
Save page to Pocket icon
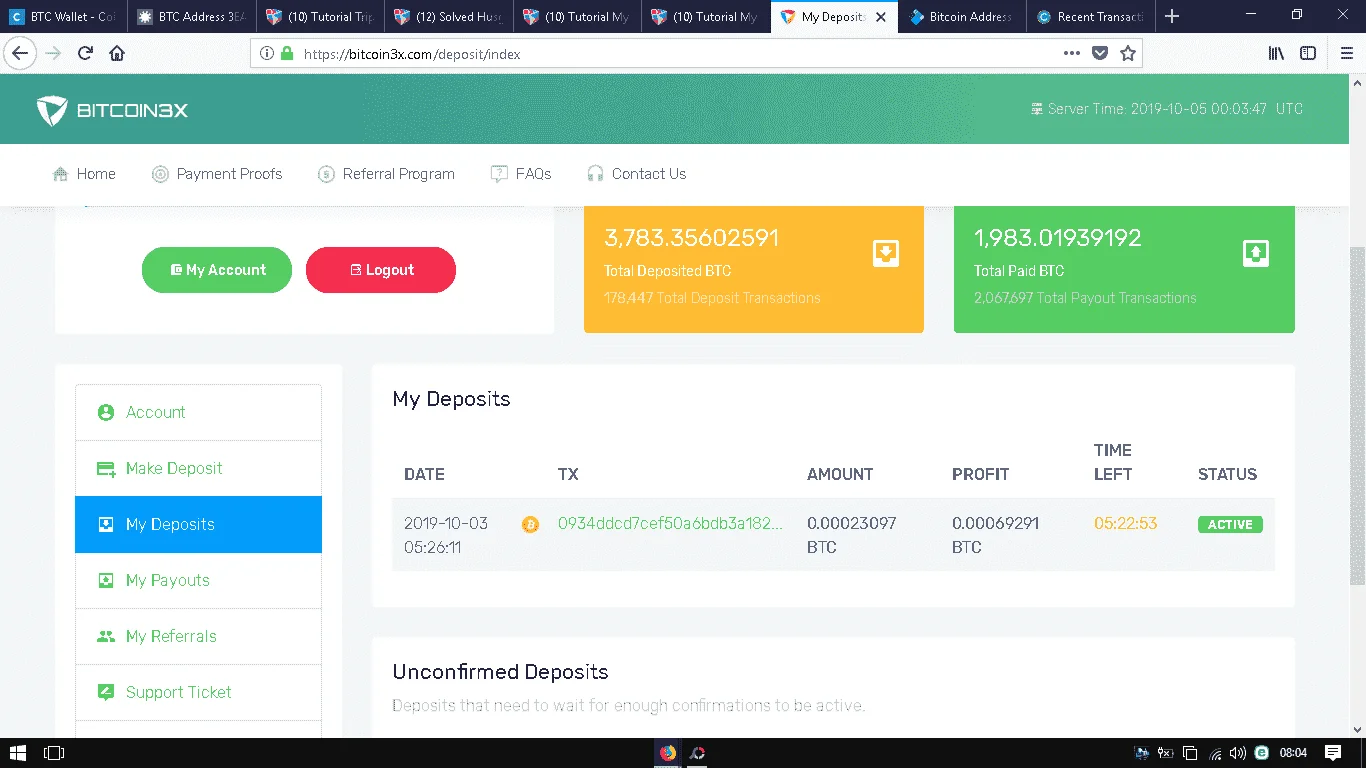pyautogui.click(x=1100, y=53)
